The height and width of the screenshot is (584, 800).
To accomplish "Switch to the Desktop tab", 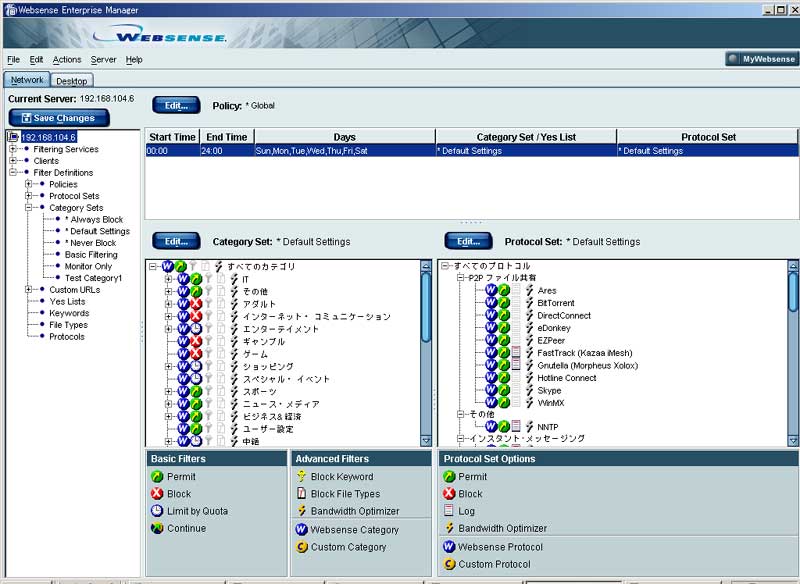I will click(x=71, y=81).
